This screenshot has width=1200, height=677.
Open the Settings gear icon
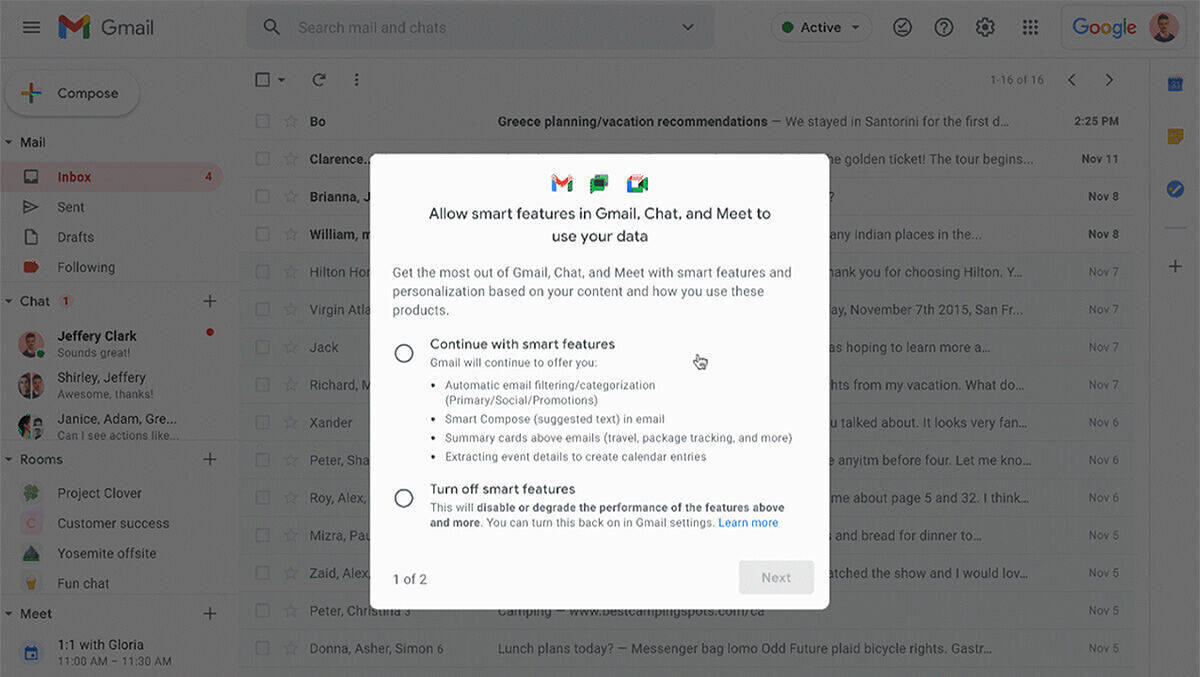click(986, 27)
